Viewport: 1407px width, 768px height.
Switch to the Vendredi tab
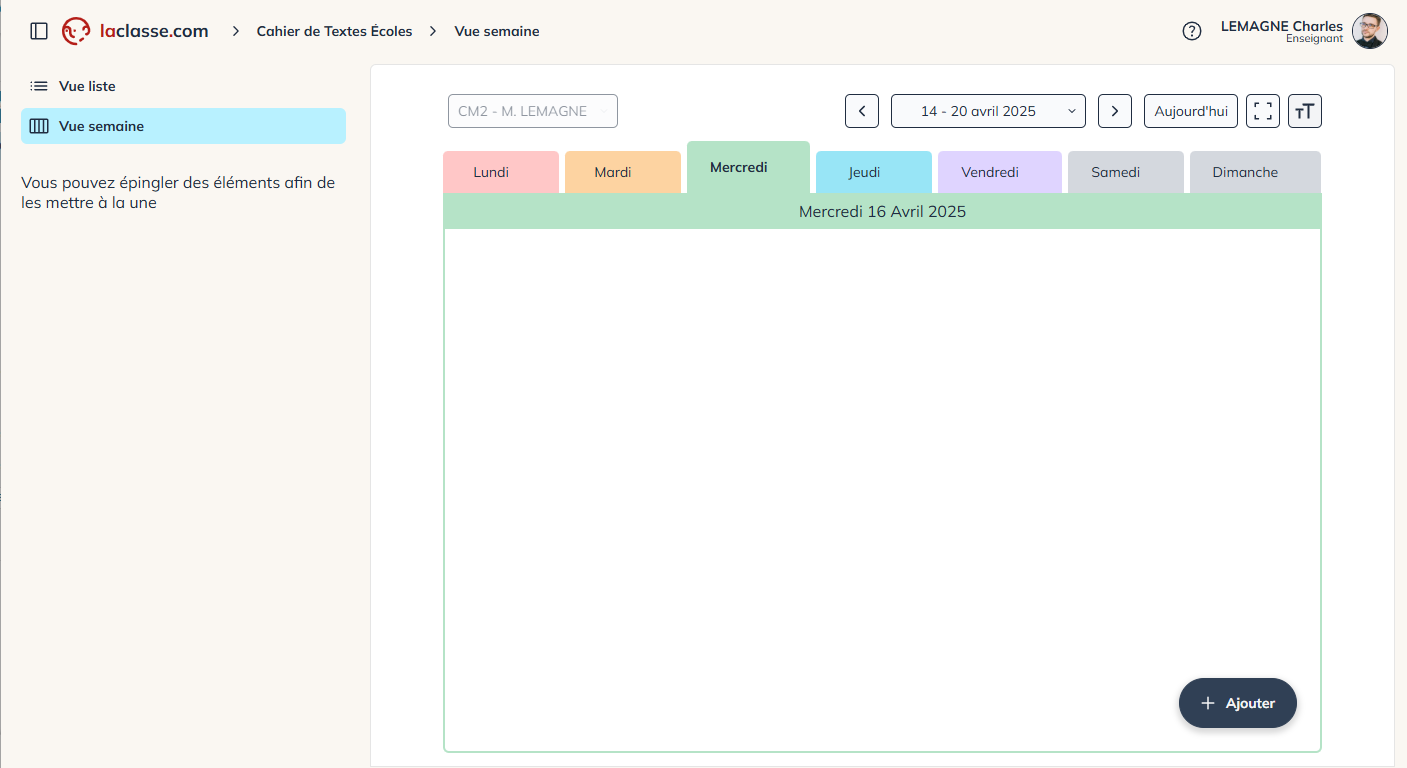point(990,172)
